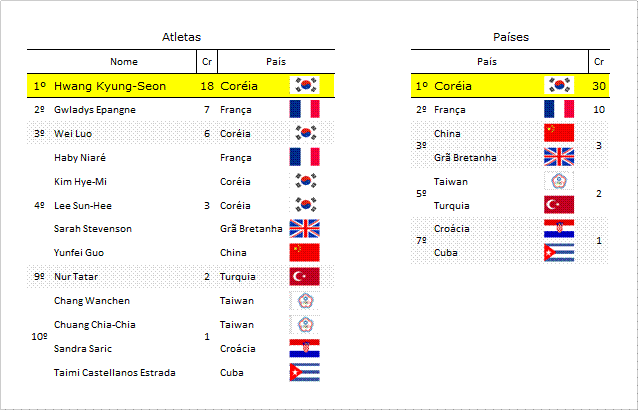Select the Wei Luo name cell
638x411 pixels.
coord(73,133)
